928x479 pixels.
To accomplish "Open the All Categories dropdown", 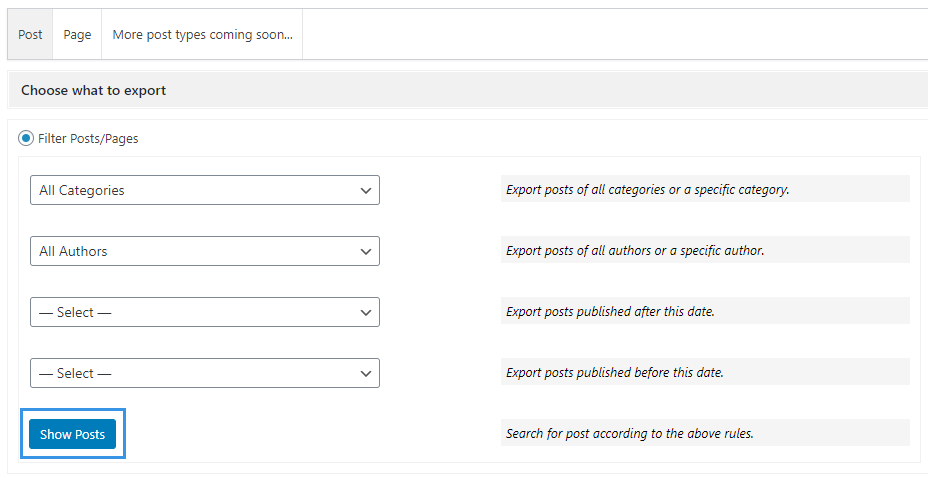I will coord(205,190).
